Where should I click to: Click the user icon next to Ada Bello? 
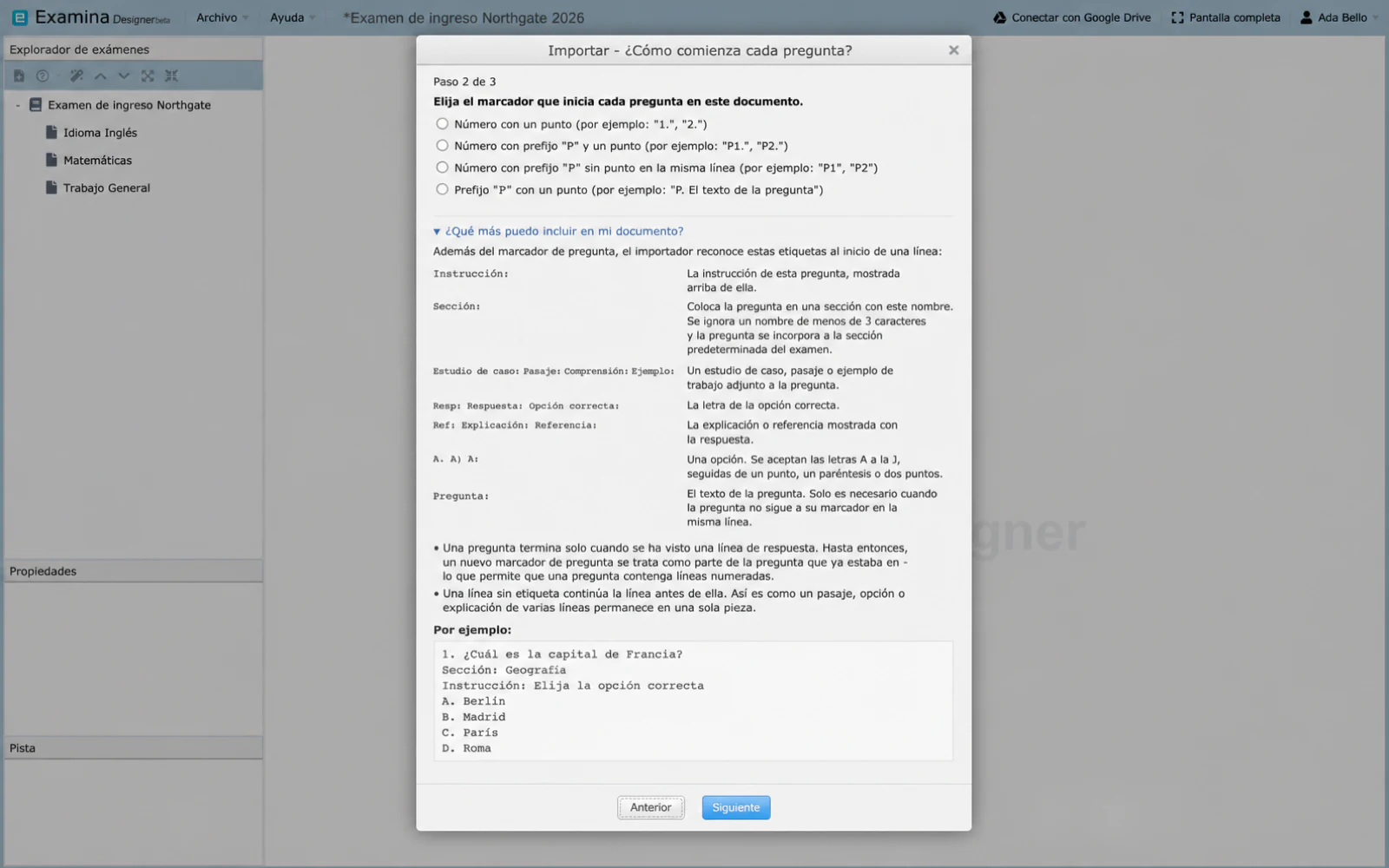coord(1306,17)
